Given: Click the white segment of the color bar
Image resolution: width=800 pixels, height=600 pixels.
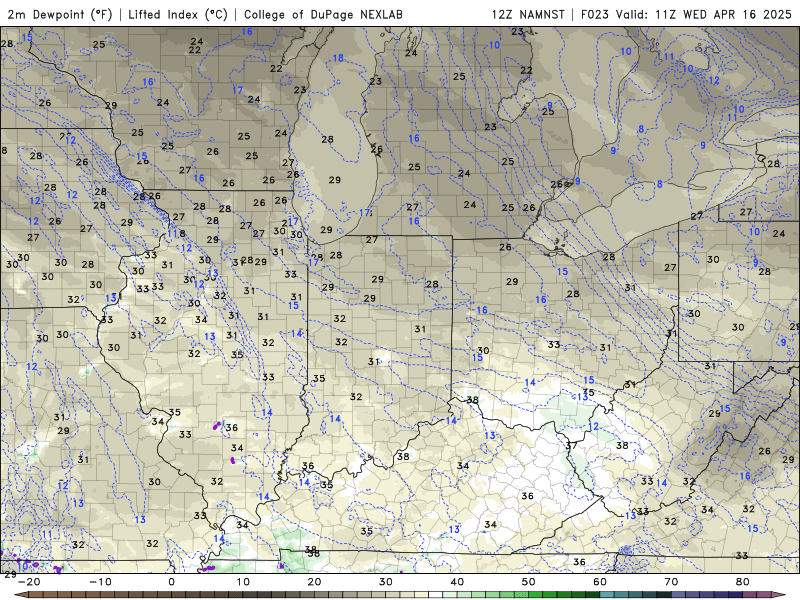Looking at the screenshot, I should [x=436, y=595].
